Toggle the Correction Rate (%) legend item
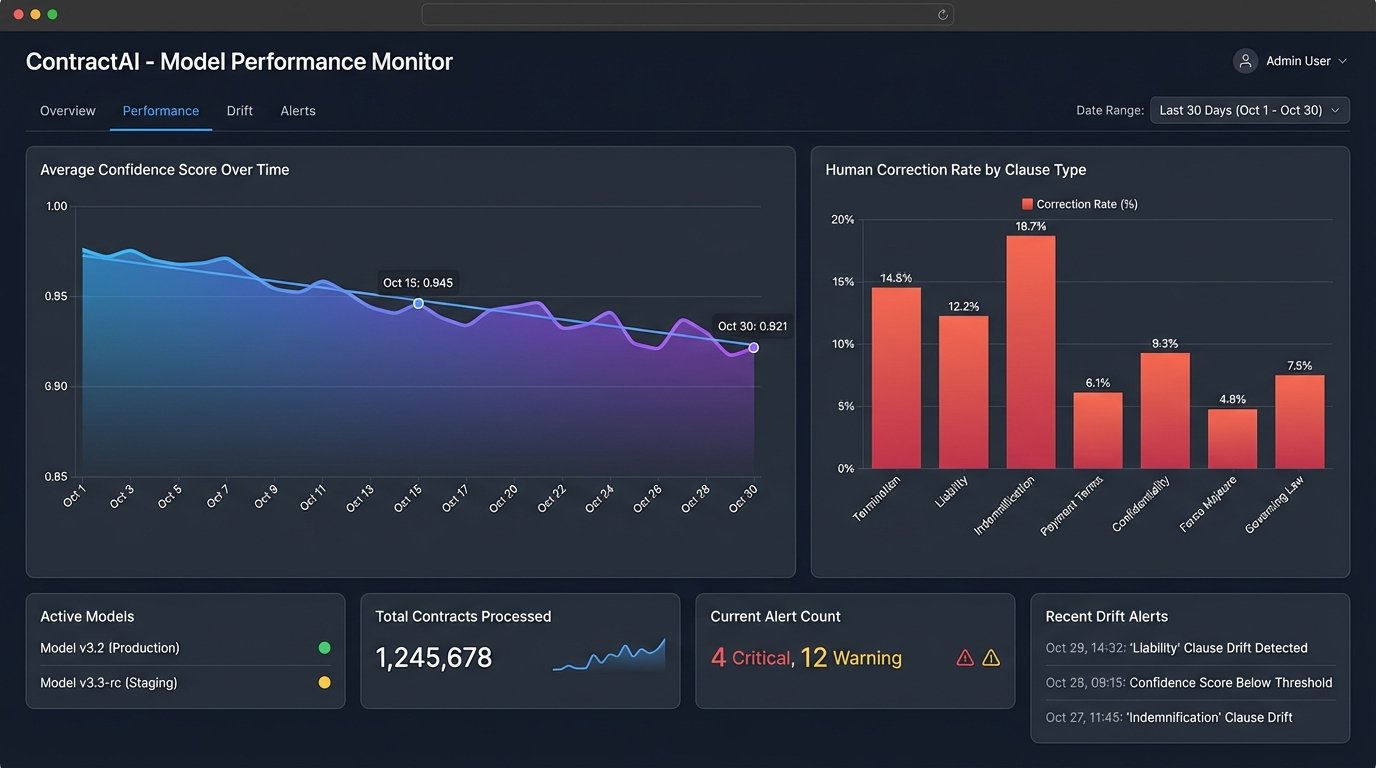1376x768 pixels. click(x=1079, y=204)
